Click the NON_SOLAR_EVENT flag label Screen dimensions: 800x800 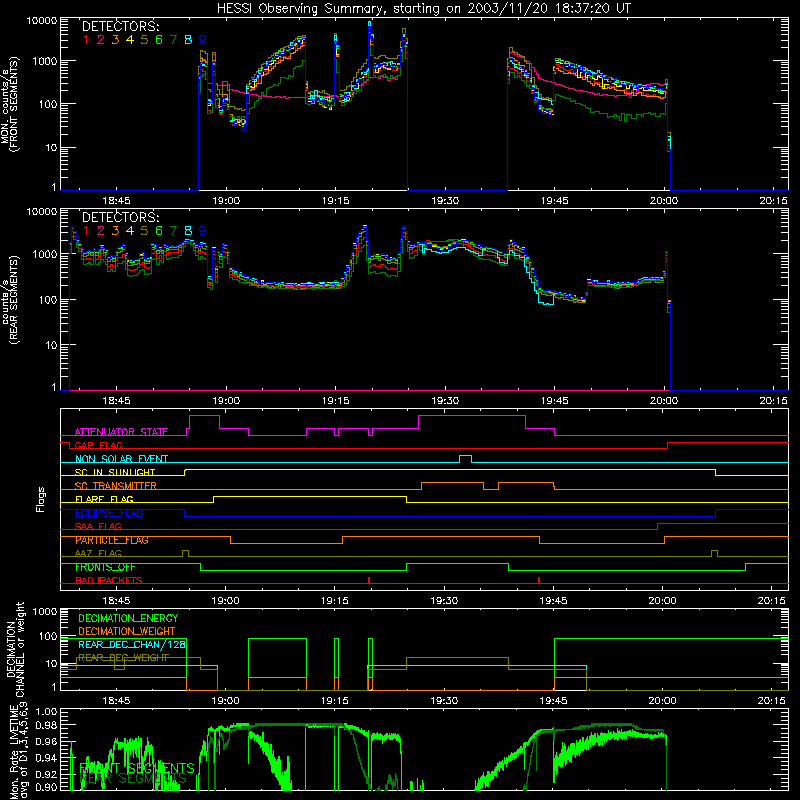point(121,459)
